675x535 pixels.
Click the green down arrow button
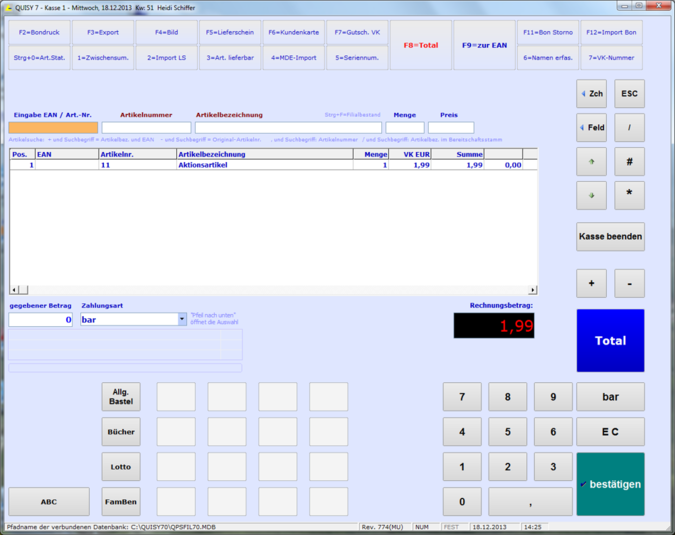click(x=591, y=195)
